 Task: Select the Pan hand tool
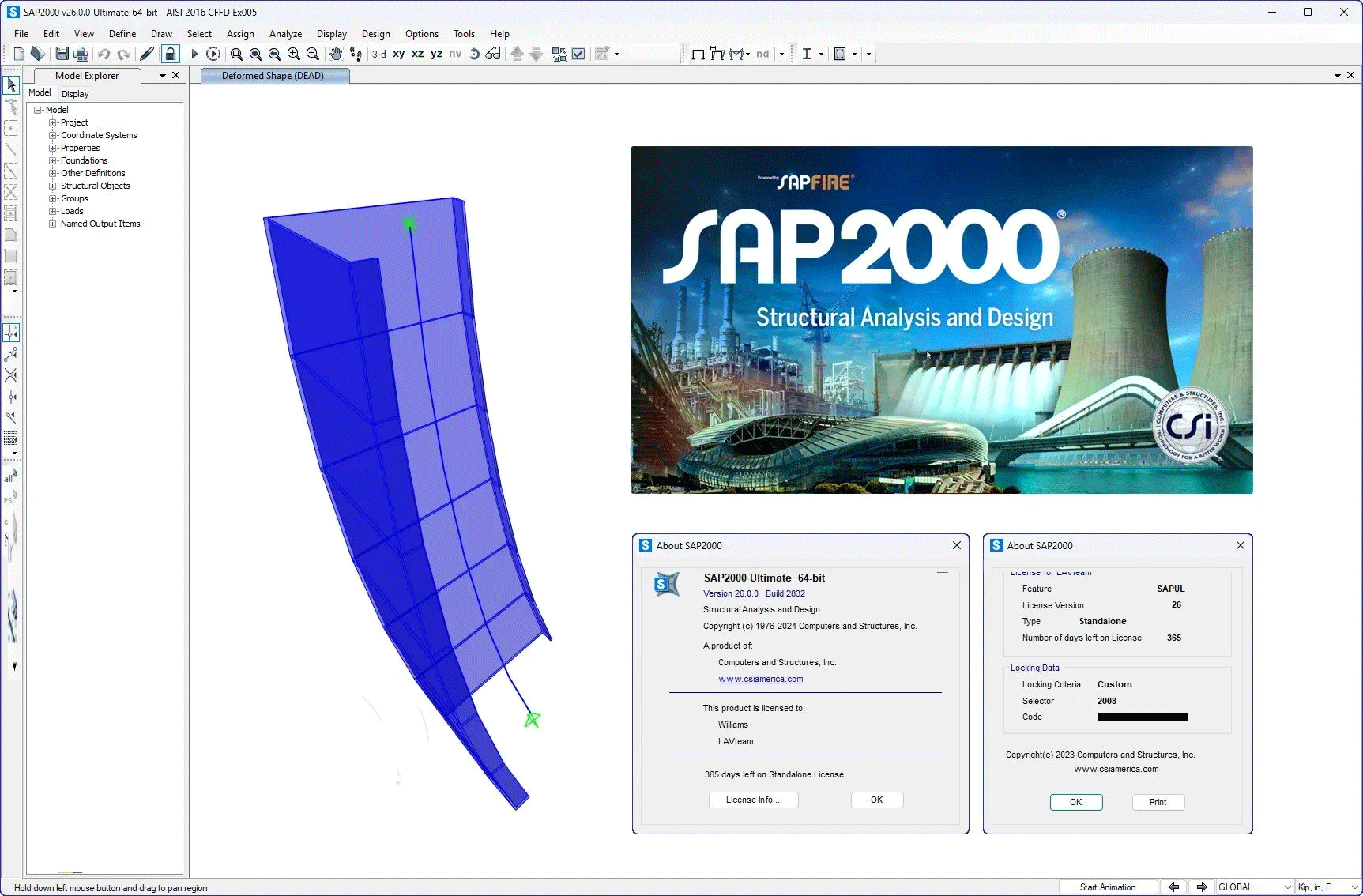click(x=336, y=54)
